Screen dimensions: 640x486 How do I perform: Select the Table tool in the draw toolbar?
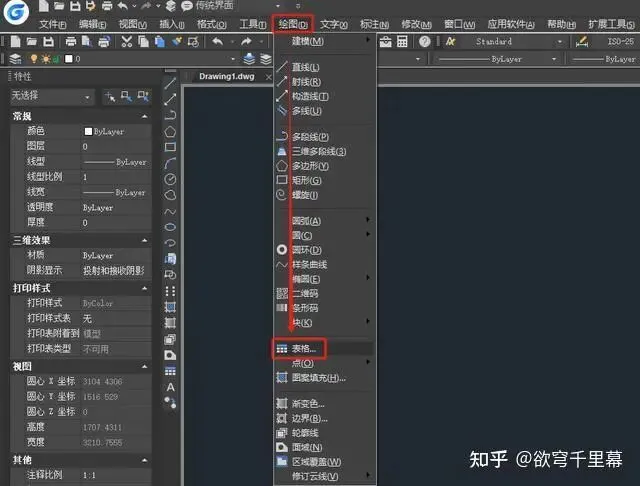170,371
